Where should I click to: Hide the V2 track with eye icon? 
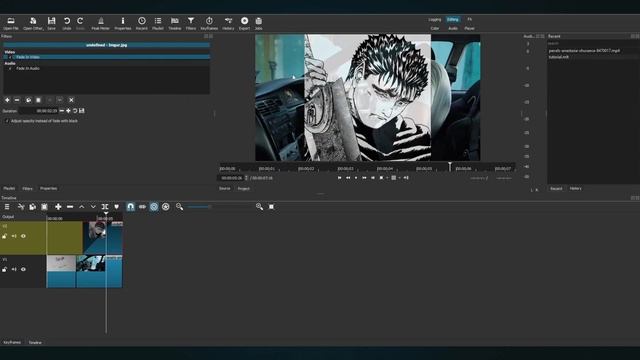[x=23, y=236]
